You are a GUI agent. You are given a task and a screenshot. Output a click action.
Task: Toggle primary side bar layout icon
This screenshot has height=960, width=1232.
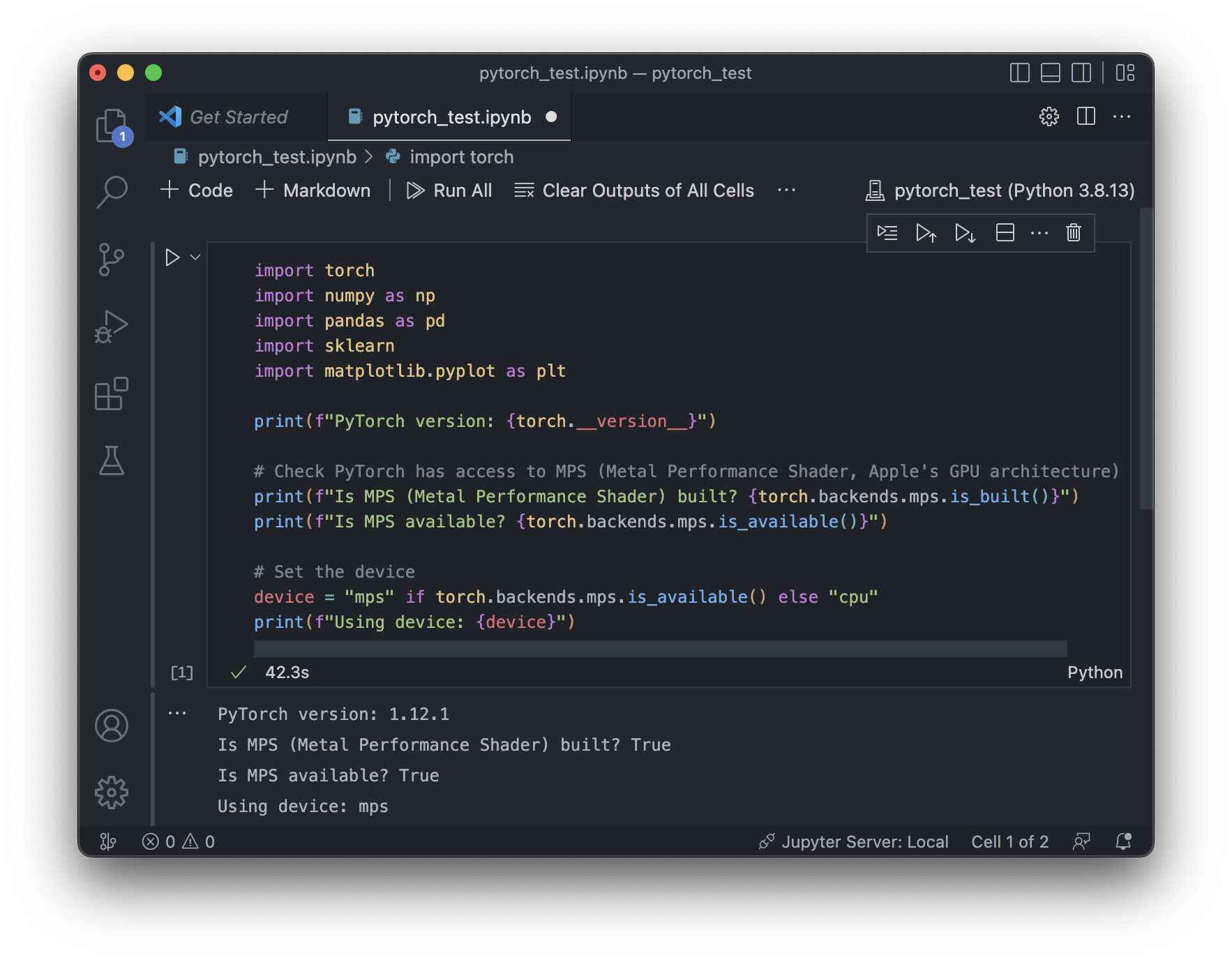[1019, 73]
